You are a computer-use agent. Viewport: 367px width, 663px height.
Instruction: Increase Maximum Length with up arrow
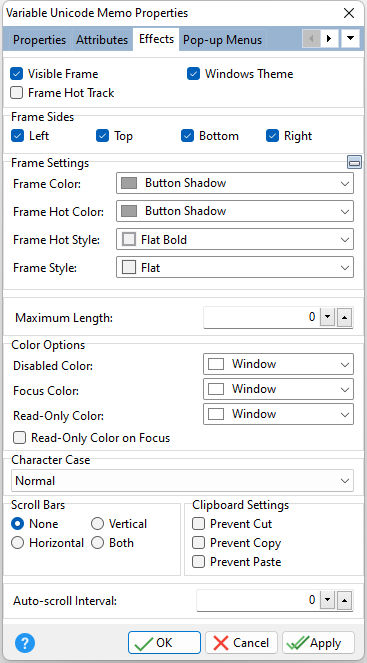(x=345, y=318)
